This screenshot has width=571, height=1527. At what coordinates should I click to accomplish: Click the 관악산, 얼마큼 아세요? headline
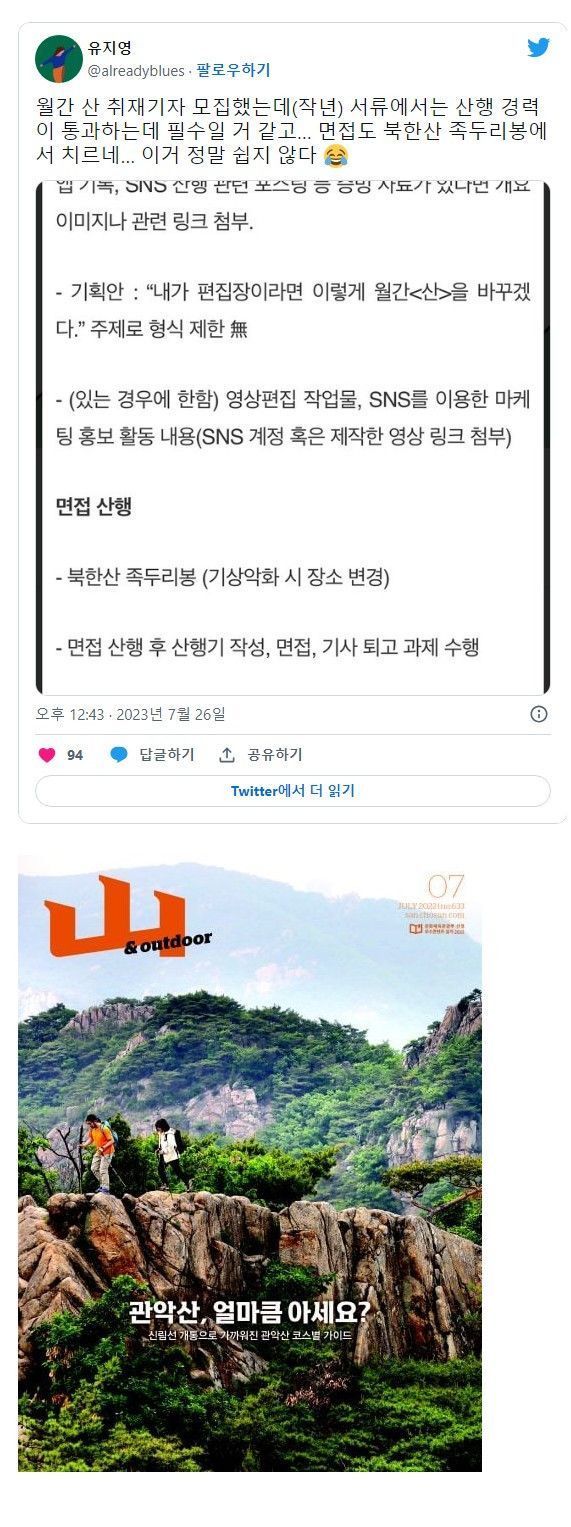249,1311
